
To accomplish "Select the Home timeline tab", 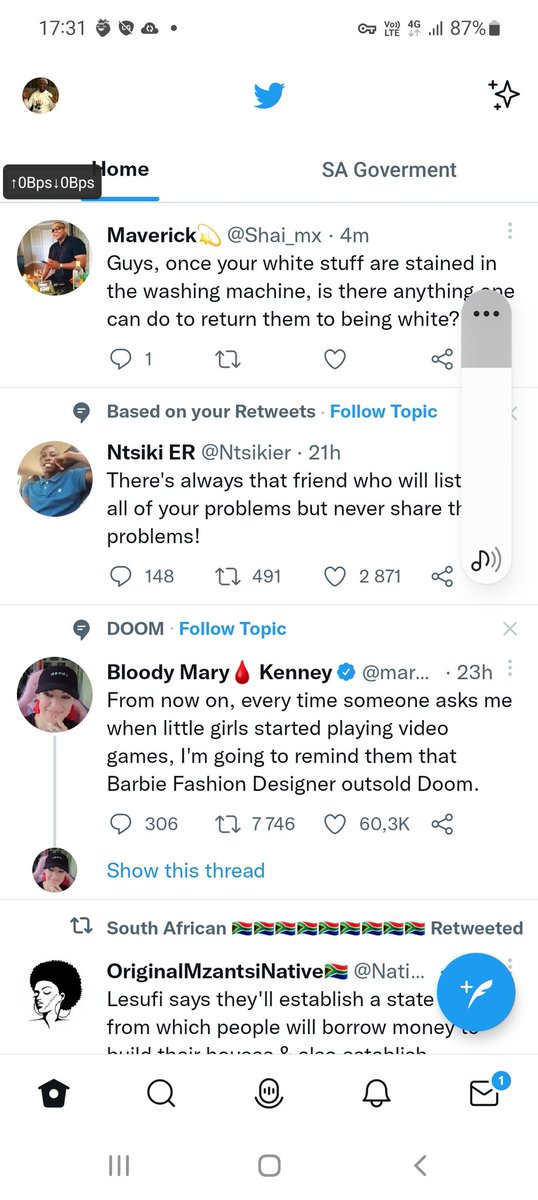I will 122,170.
